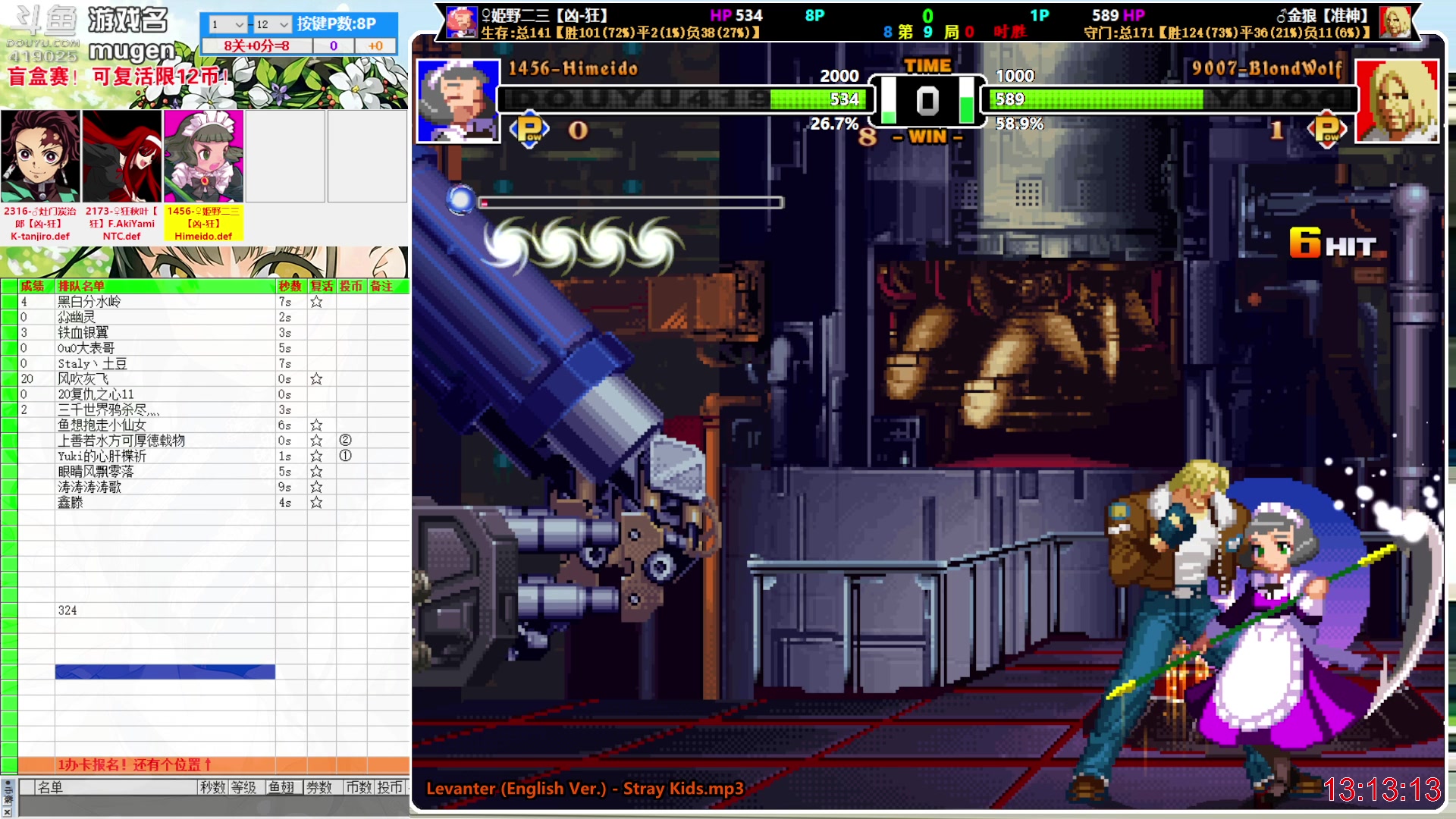Sort by the 名单 column header
1456x819 pixels.
point(50,788)
